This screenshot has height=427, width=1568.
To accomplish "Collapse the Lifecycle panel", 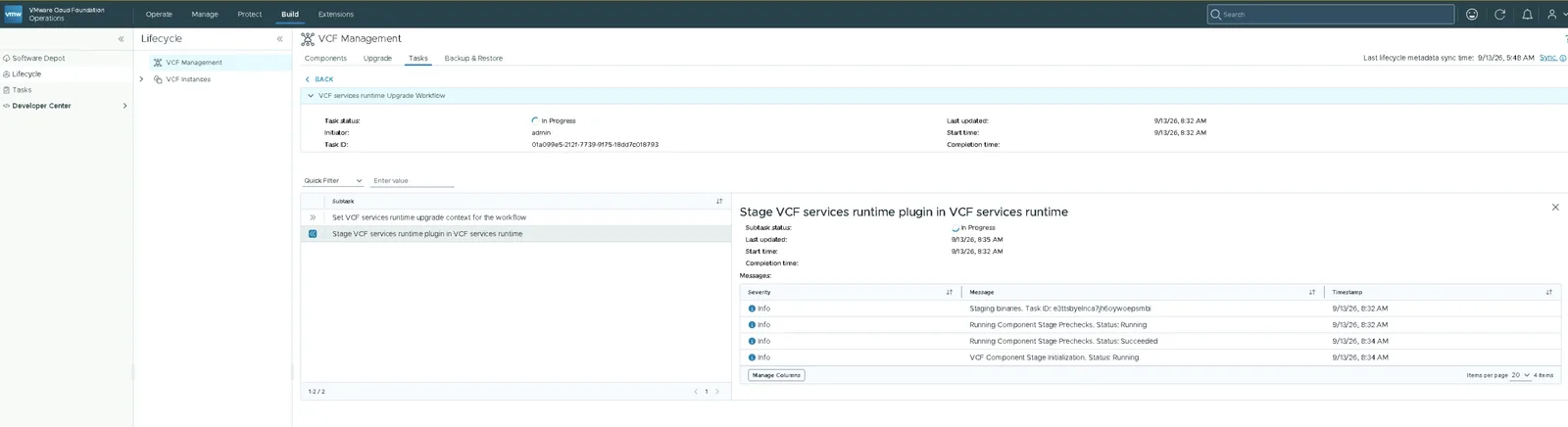I will 279,39.
